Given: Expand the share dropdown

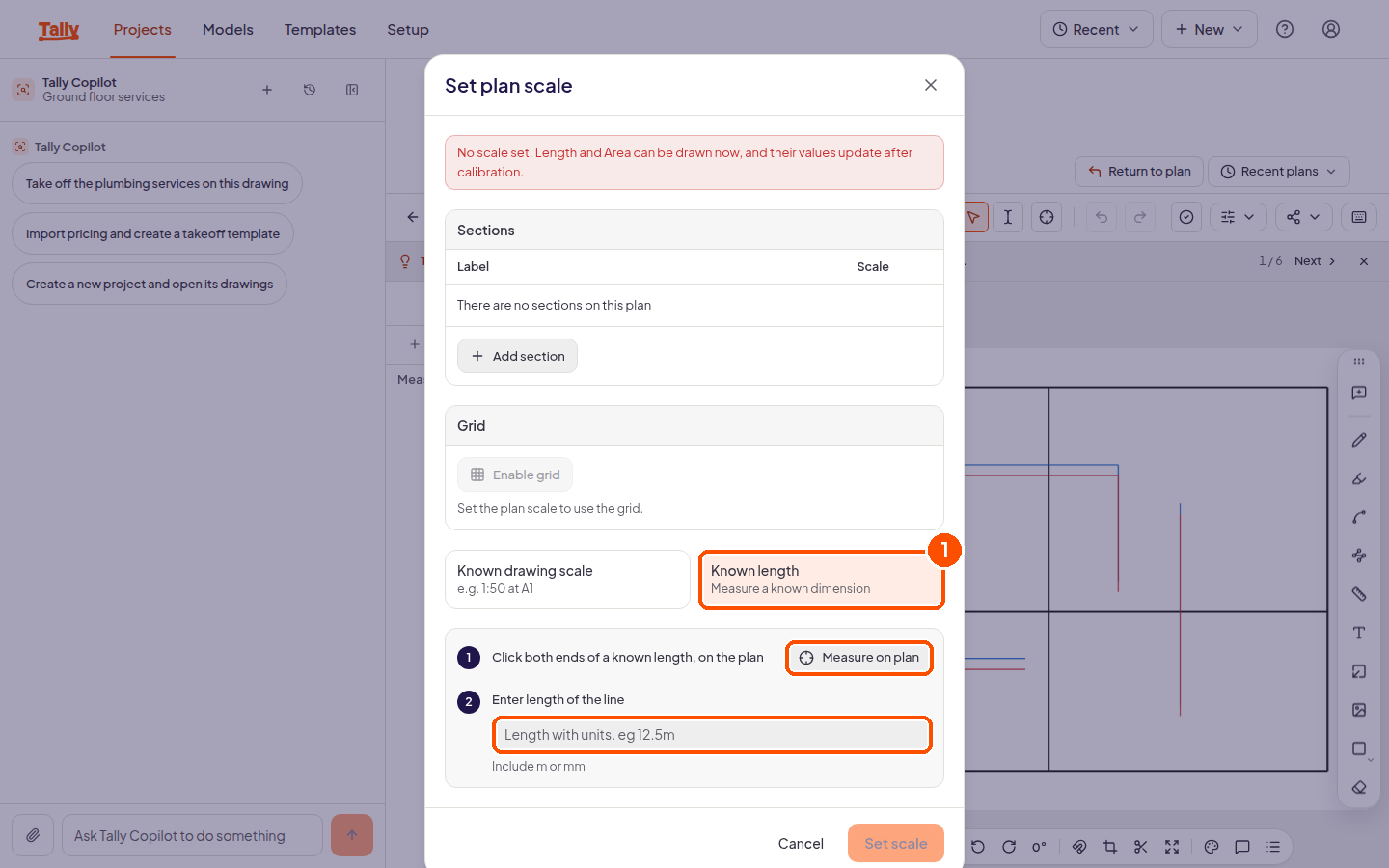Looking at the screenshot, I should [x=1303, y=217].
